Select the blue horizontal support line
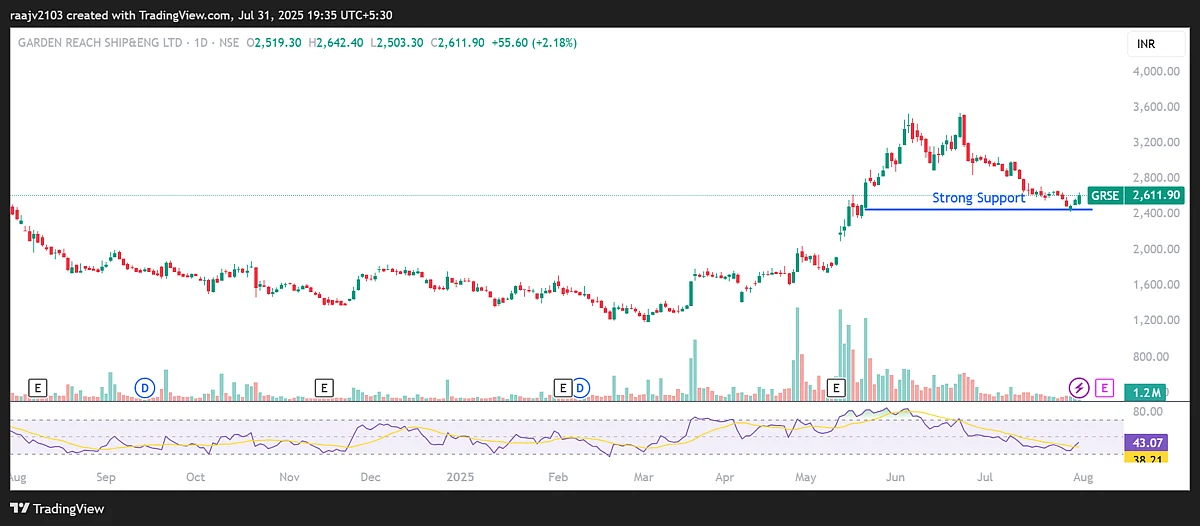1200x526 pixels. pyautogui.click(x=977, y=209)
